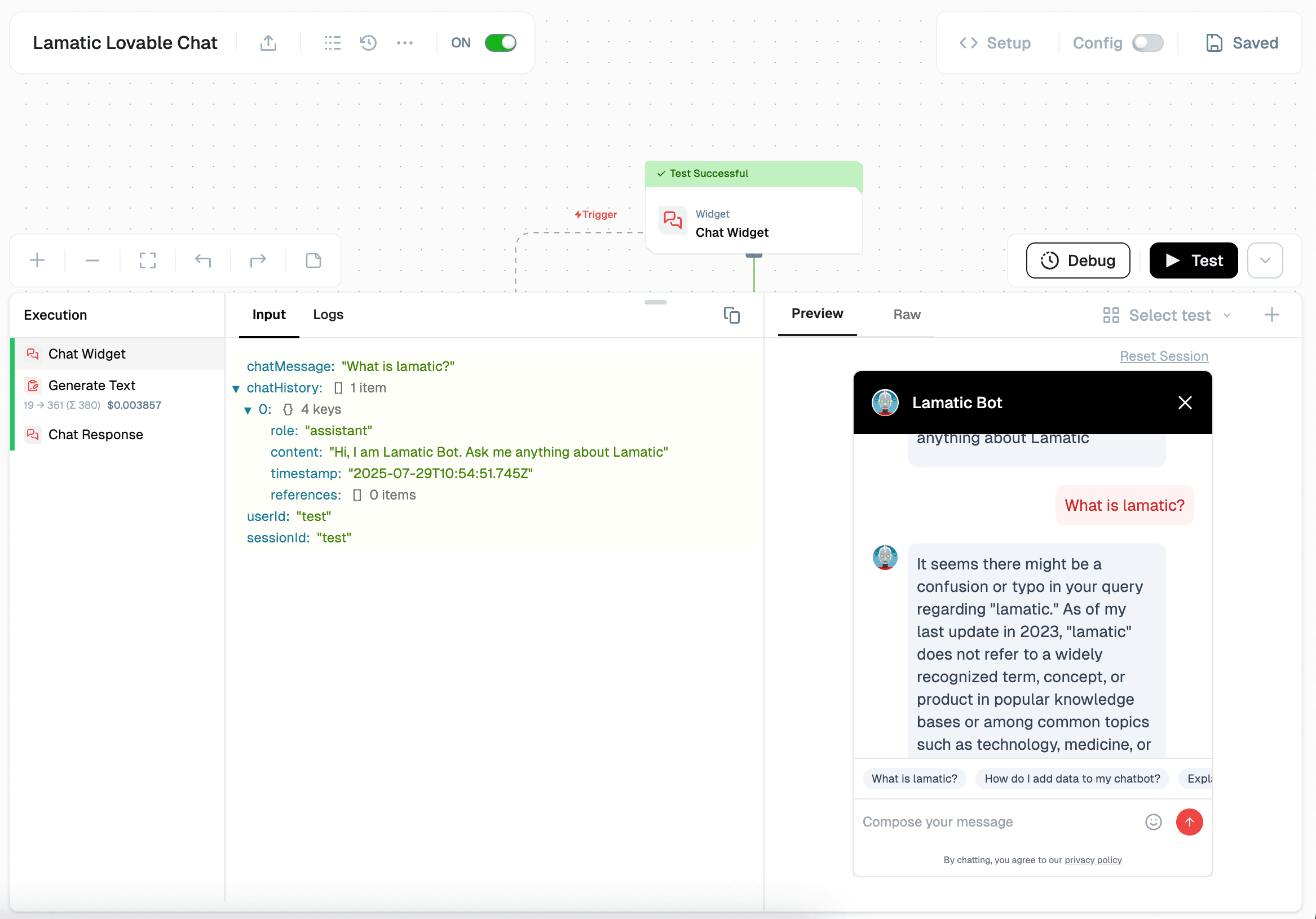Enable the Config toggle switch
The image size is (1316, 919).
click(1147, 43)
